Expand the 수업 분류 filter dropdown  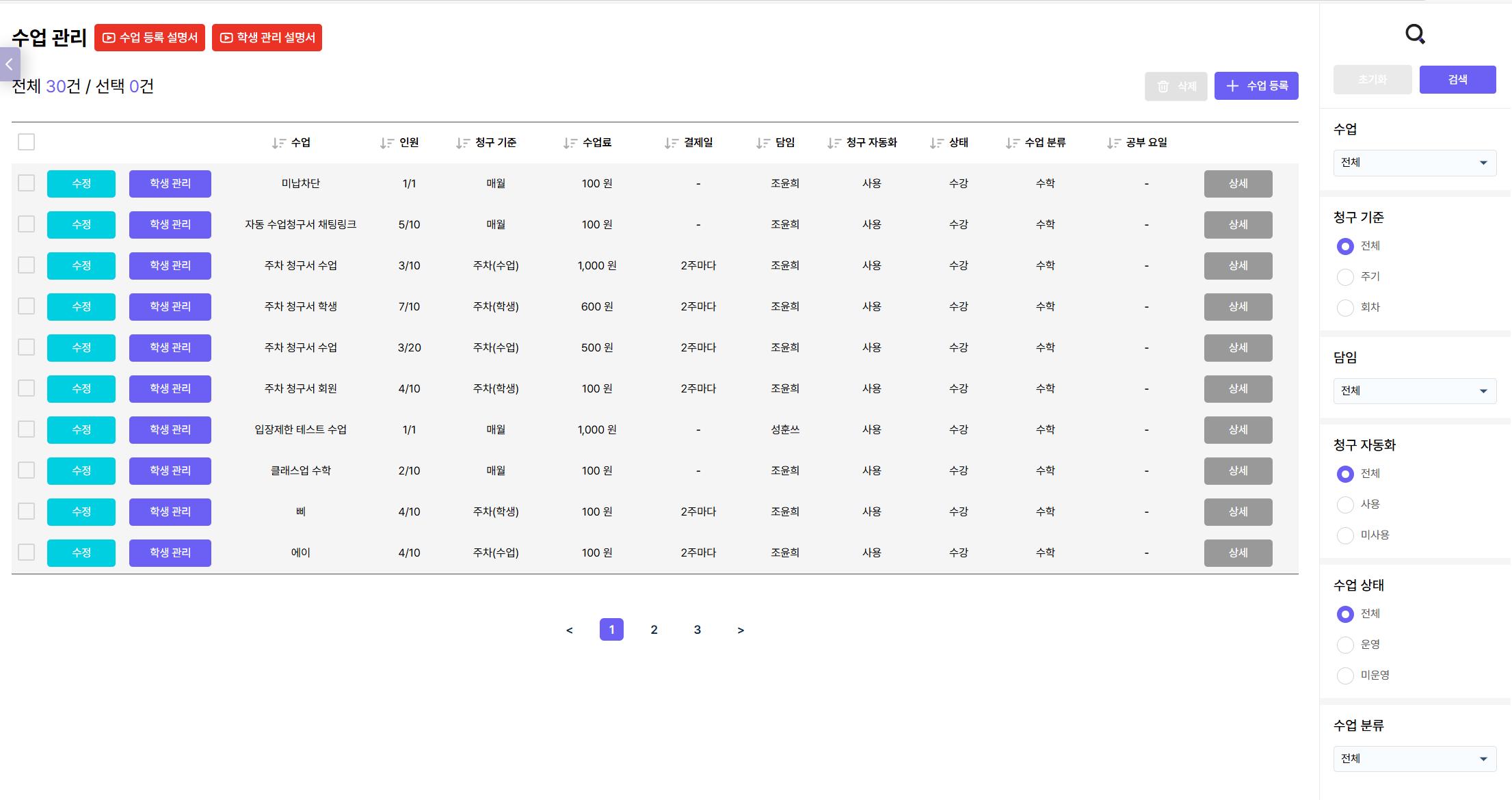1414,759
